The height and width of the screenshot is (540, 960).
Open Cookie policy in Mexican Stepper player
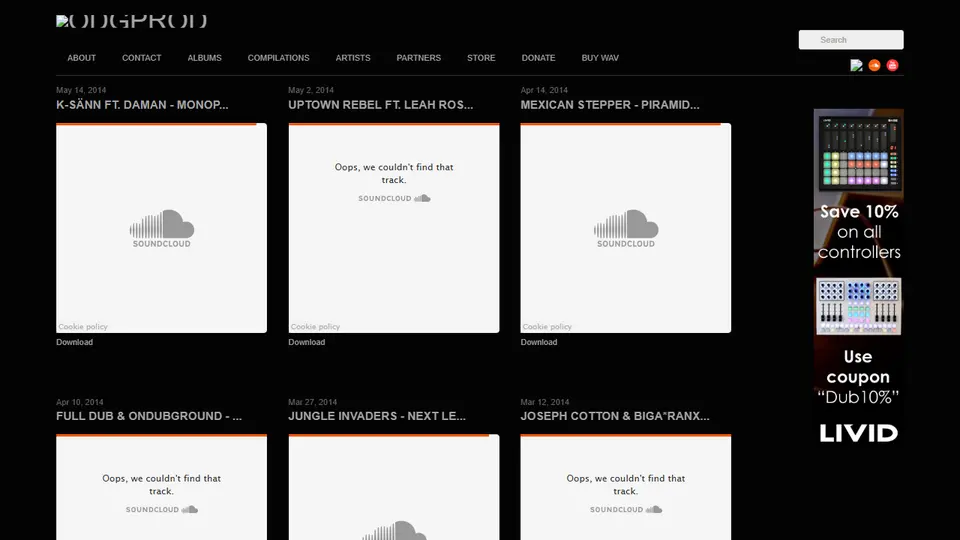547,327
